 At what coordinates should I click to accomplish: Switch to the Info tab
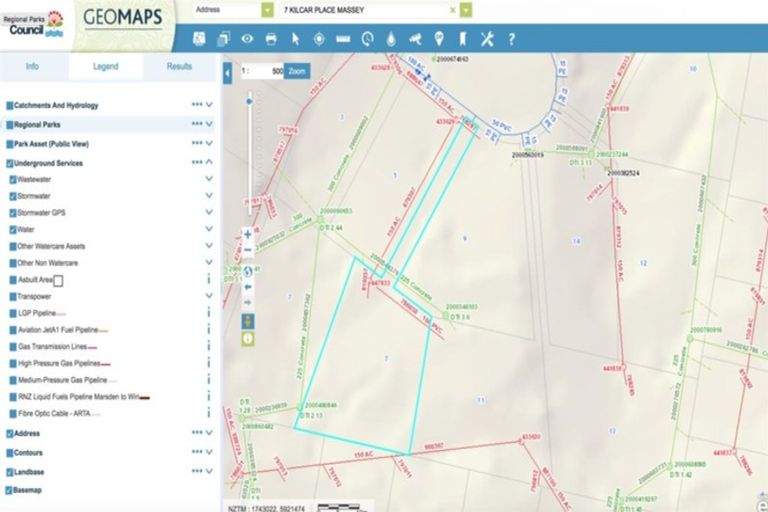tap(32, 67)
